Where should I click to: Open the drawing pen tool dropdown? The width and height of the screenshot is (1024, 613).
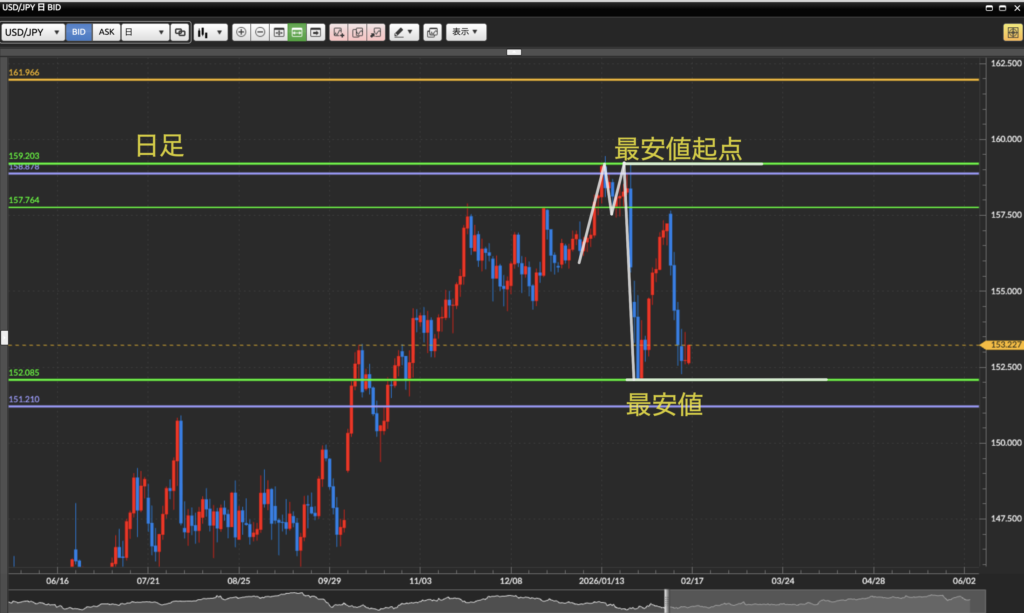pyautogui.click(x=404, y=32)
